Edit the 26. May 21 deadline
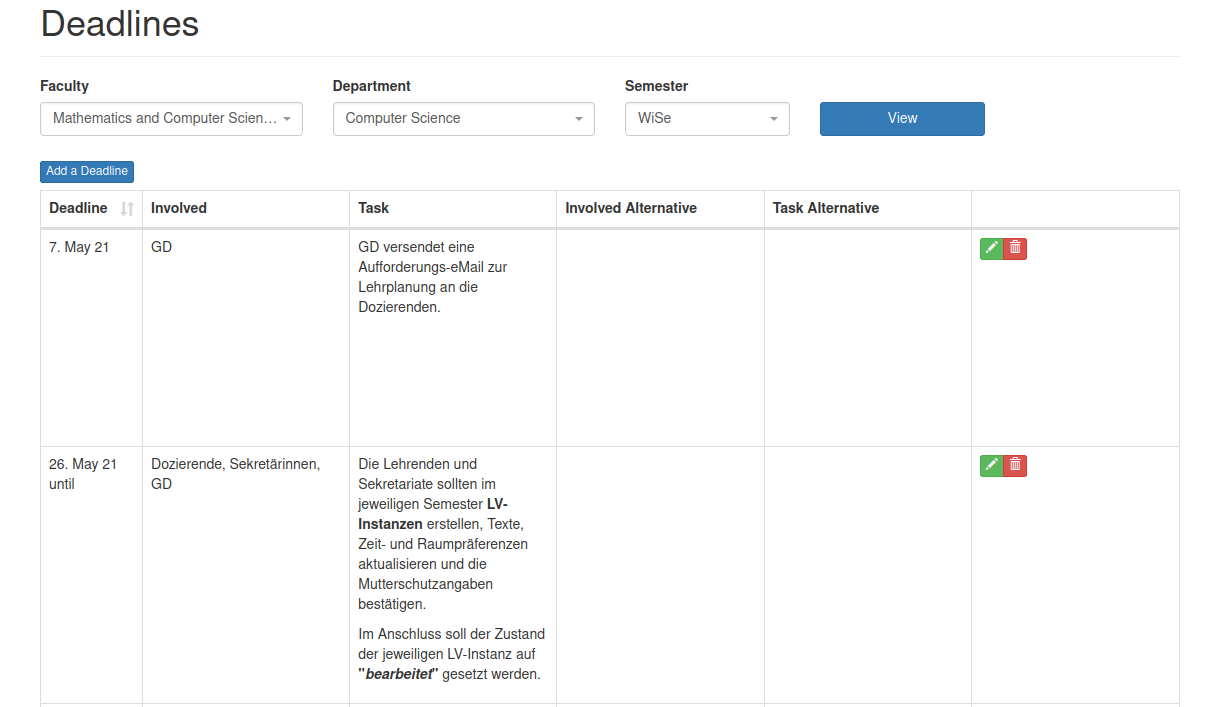Screen dimensions: 1220x707 click(x=991, y=466)
